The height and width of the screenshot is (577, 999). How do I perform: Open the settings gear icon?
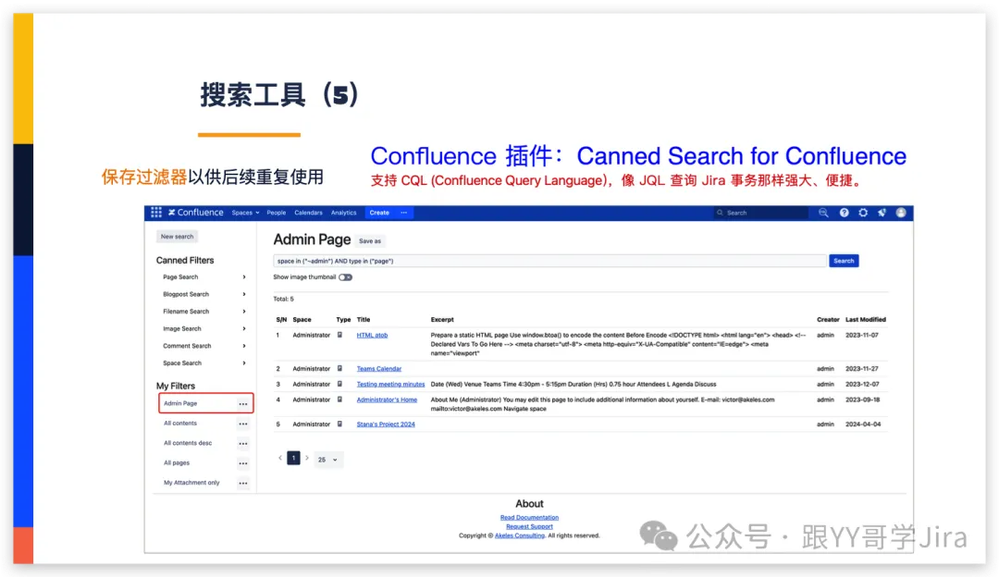coord(863,213)
